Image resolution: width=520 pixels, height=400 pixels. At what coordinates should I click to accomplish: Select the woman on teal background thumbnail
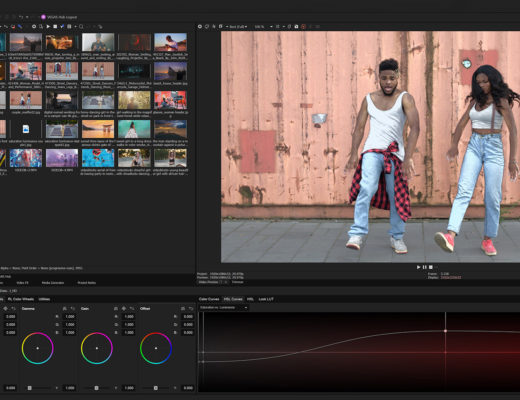[x=134, y=129]
